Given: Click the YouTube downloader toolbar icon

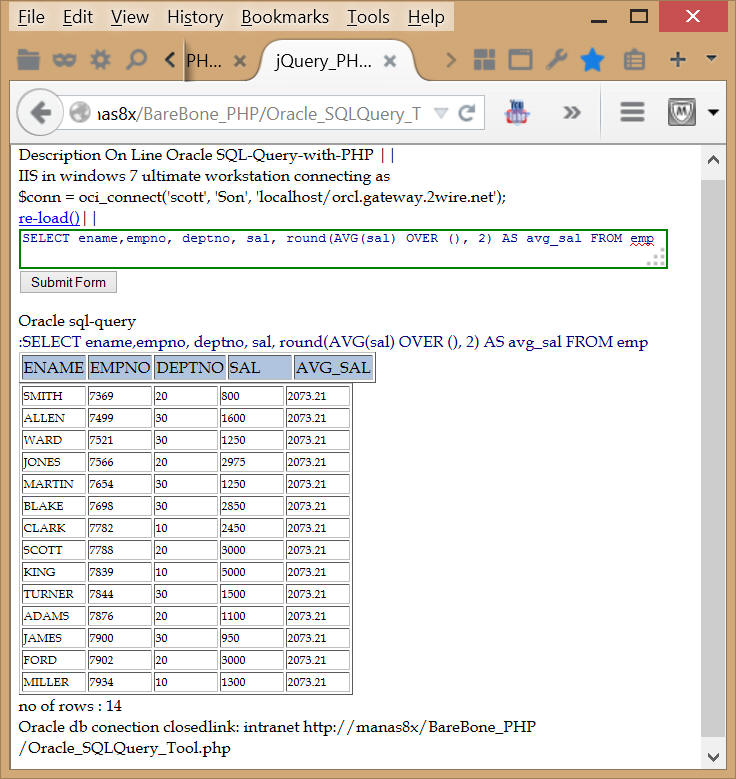Looking at the screenshot, I should click(517, 112).
